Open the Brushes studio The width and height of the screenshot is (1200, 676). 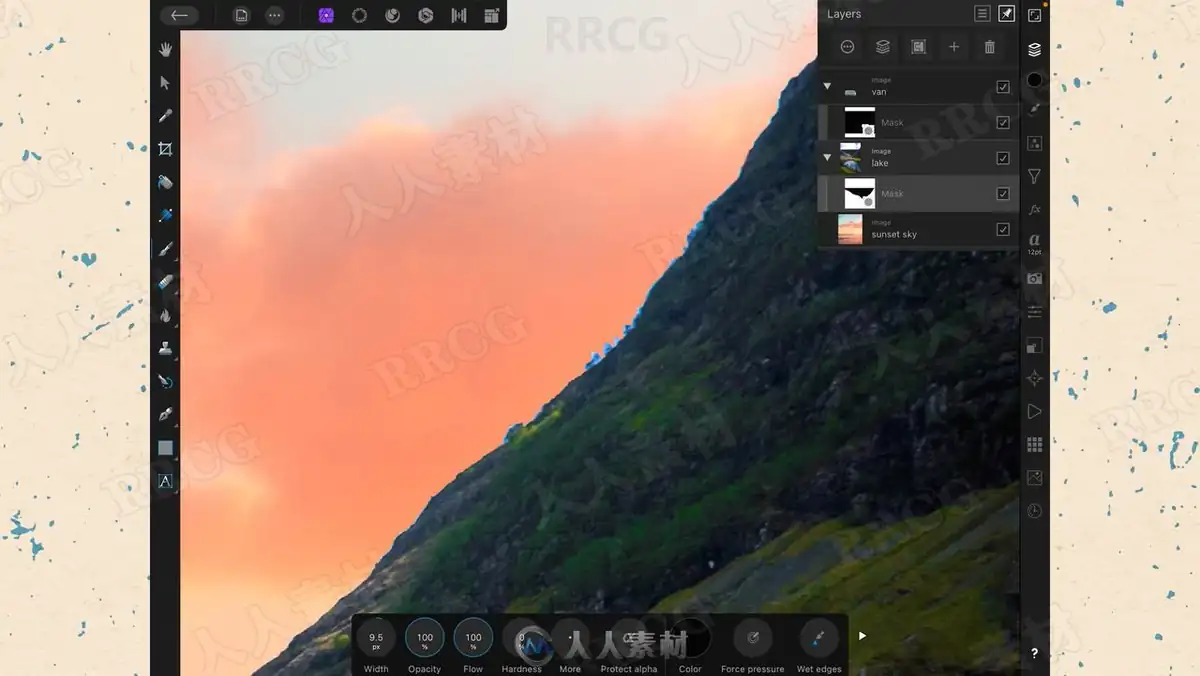(x=1035, y=109)
